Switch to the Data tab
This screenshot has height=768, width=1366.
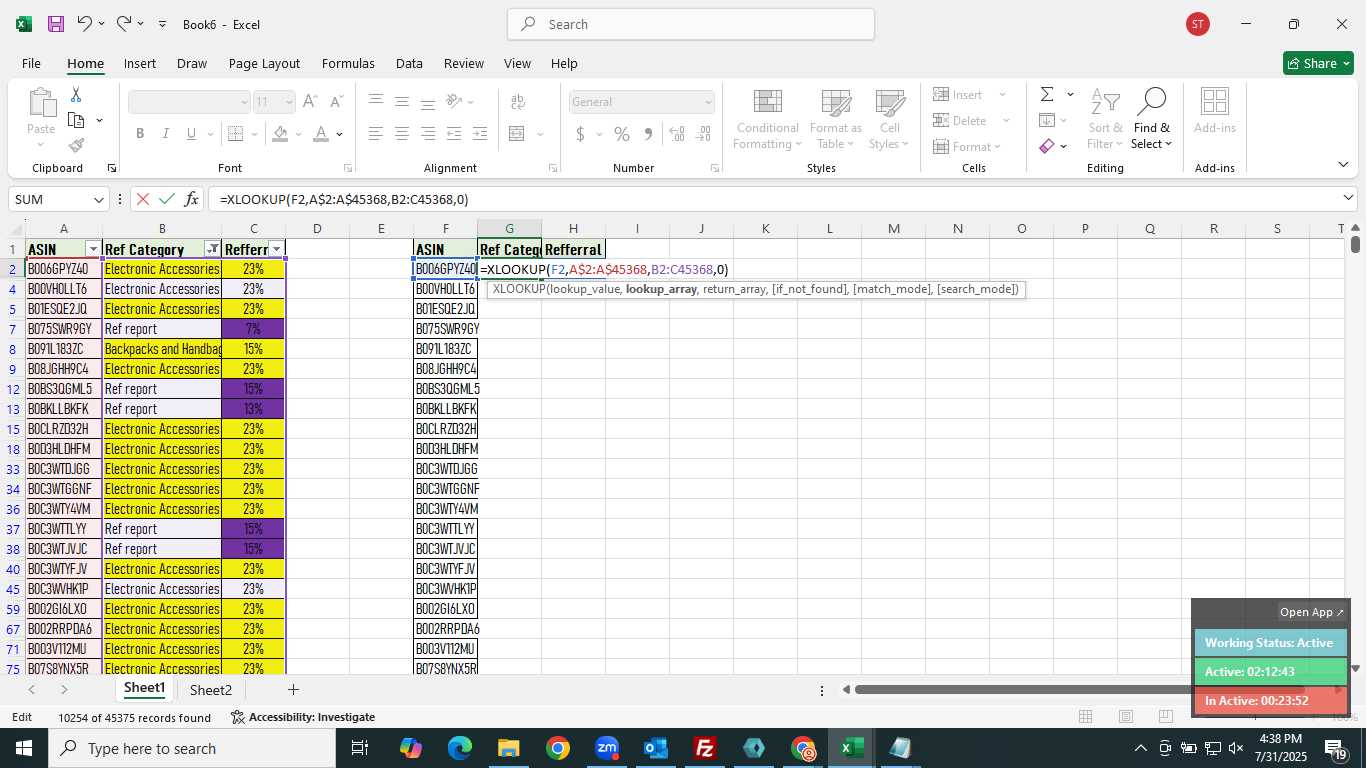pyautogui.click(x=409, y=63)
